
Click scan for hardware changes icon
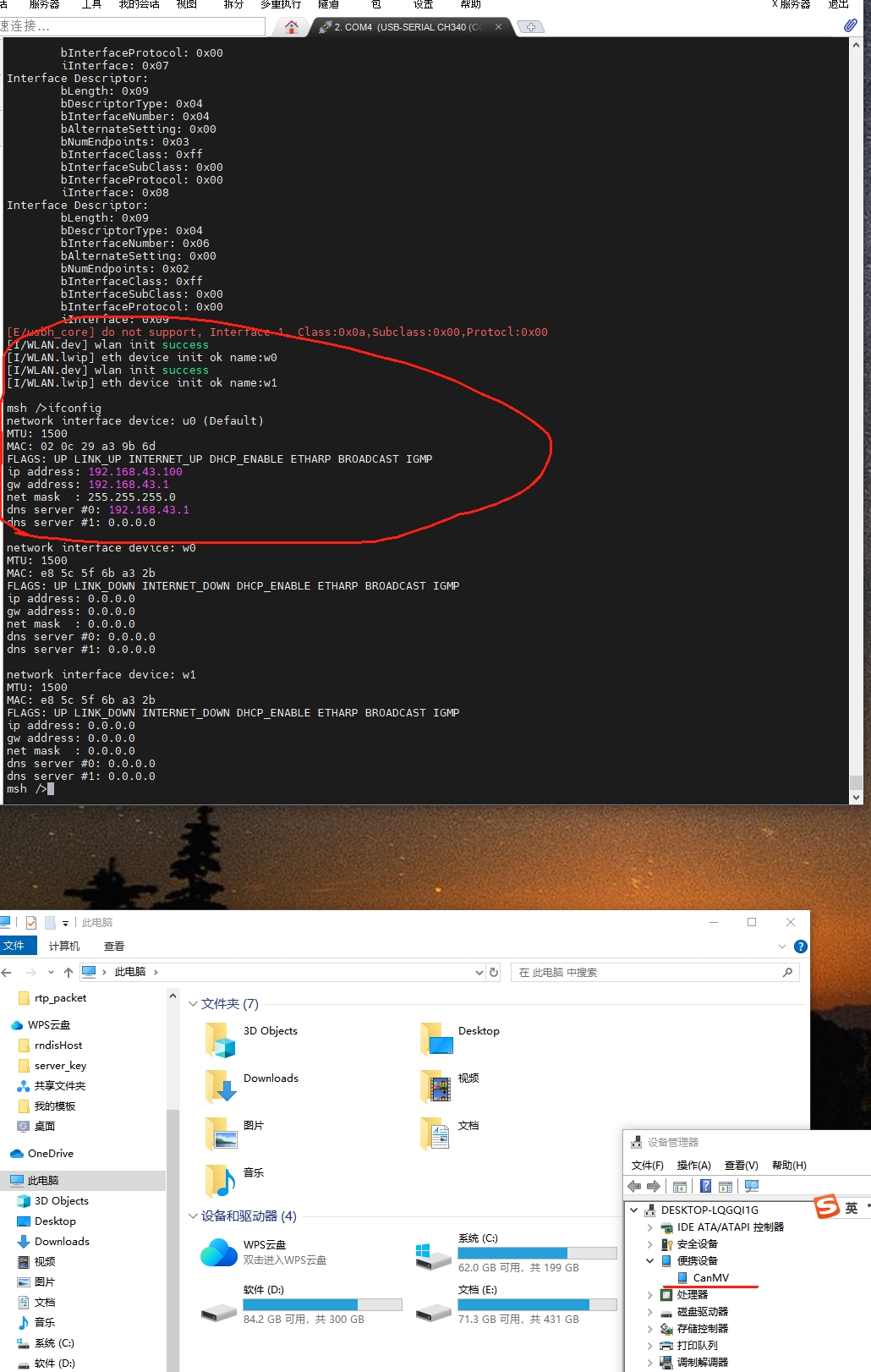[752, 1187]
